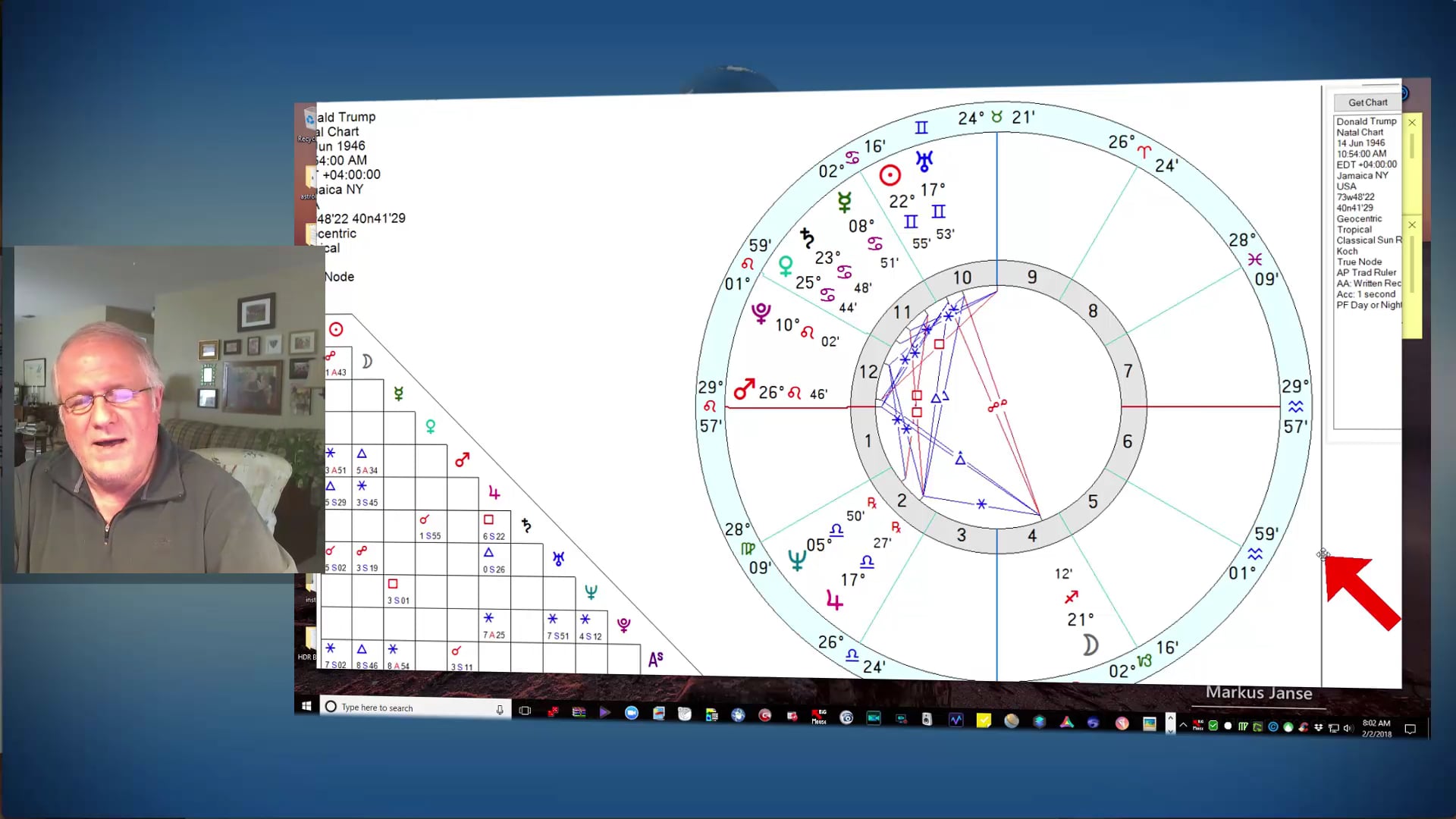
Task: Close the Donald Trump chart details note
Action: (1412, 122)
